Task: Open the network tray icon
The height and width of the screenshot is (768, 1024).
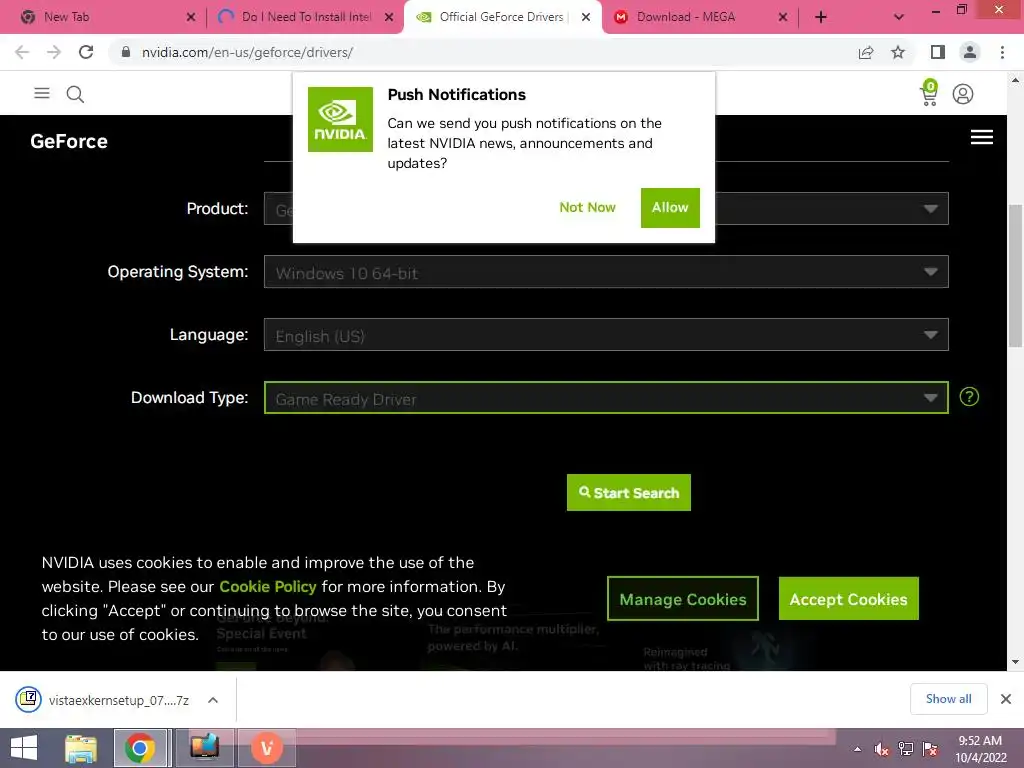Action: (906, 749)
